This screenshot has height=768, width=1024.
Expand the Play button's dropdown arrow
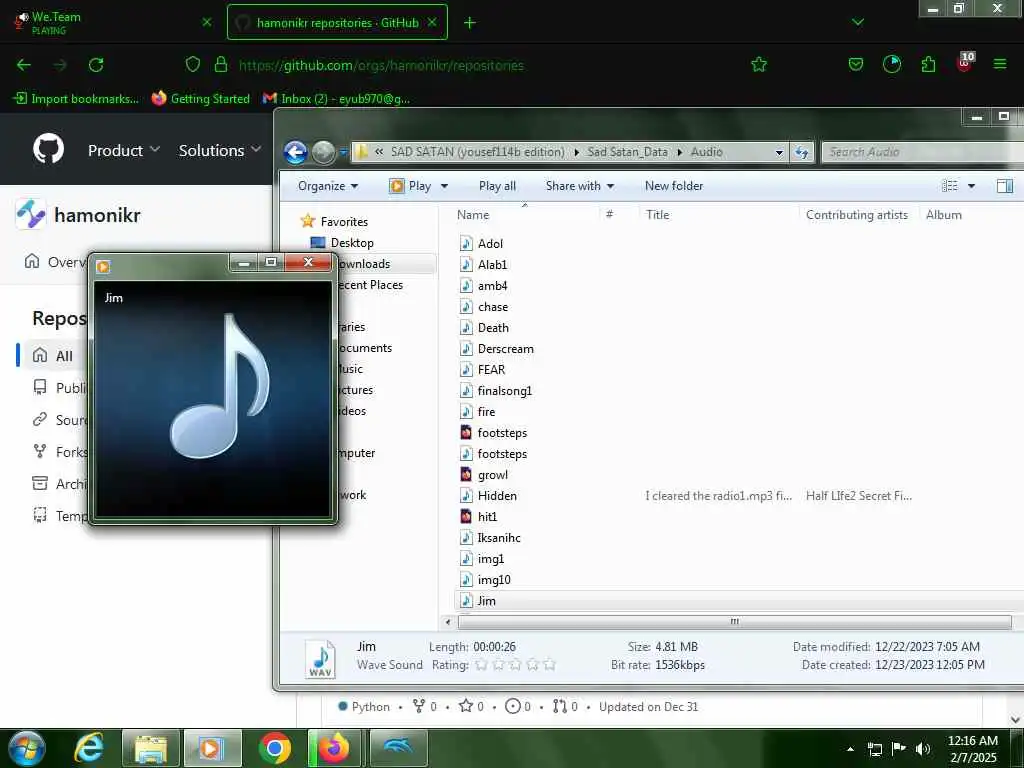click(x=445, y=186)
